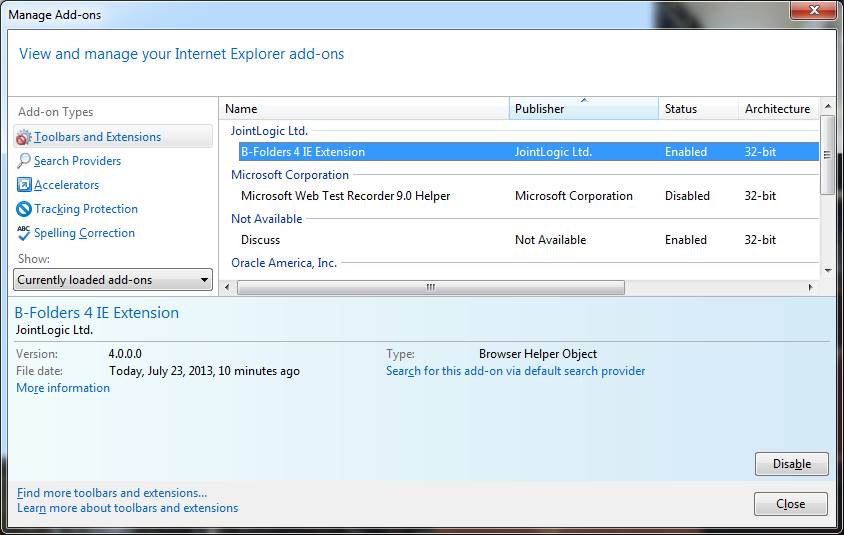Select the B-Folders 4 IE Extension row
This screenshot has height=535, width=844.
529,152
